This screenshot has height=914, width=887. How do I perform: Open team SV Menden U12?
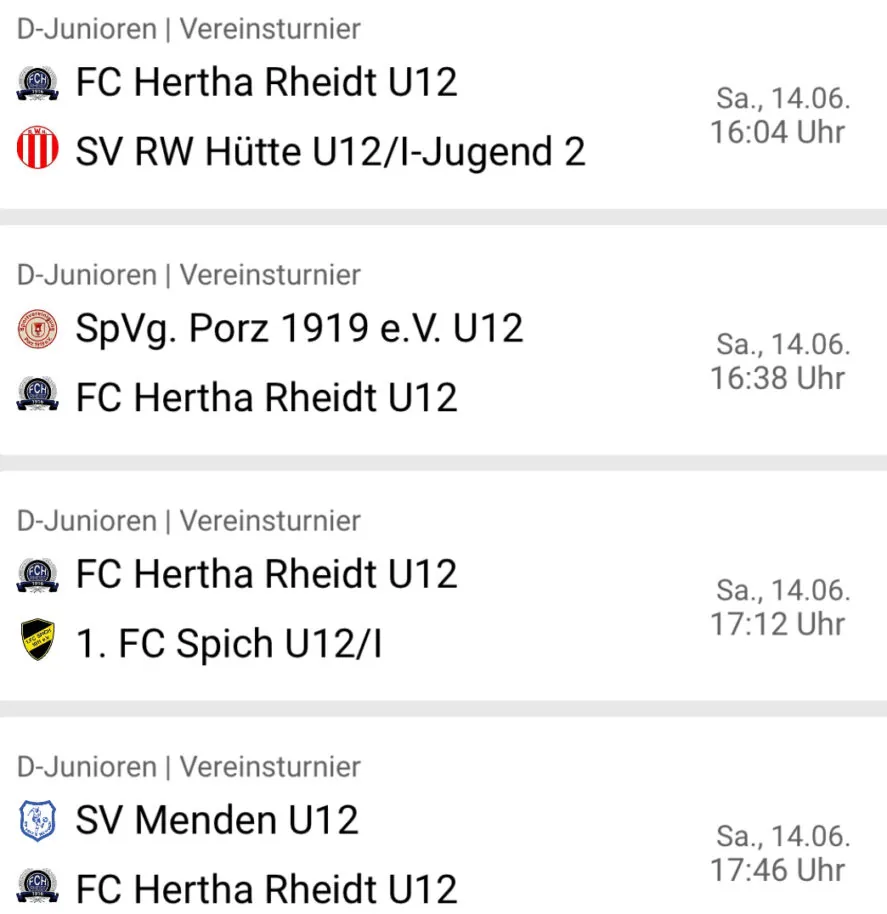[217, 820]
